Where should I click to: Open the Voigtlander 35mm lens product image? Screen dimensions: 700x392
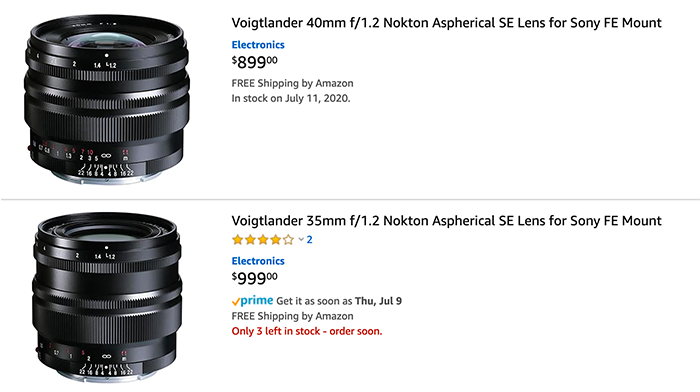(107, 297)
